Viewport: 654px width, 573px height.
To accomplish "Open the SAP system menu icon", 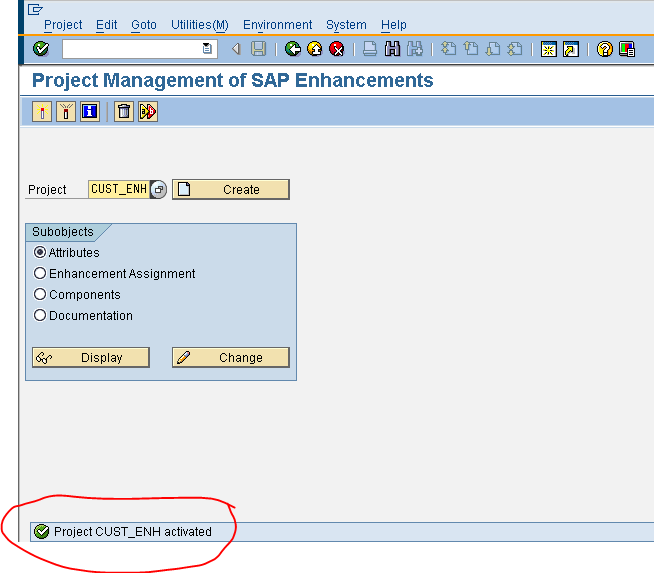I will (35, 9).
